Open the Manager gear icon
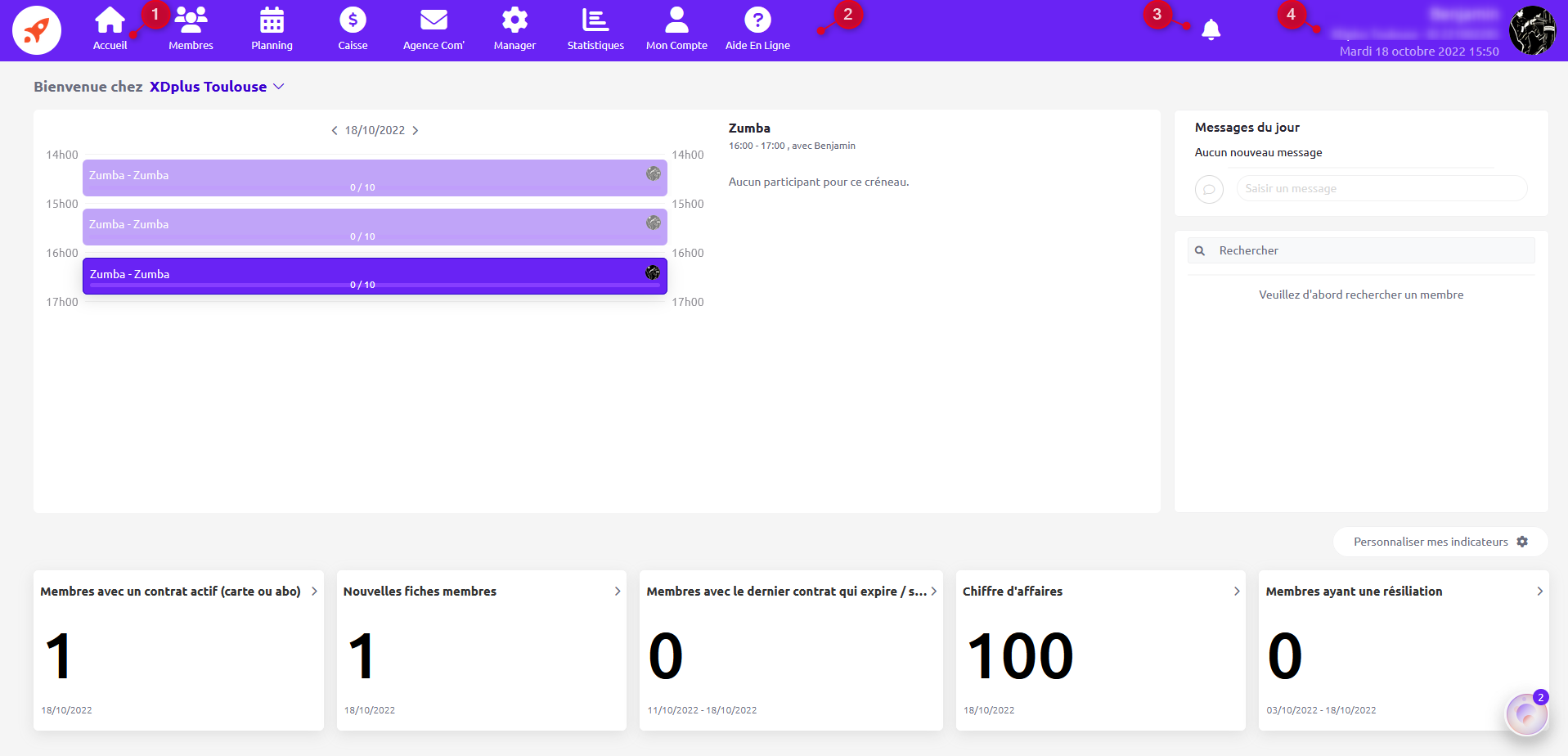The width and height of the screenshot is (1568, 756). tap(514, 20)
